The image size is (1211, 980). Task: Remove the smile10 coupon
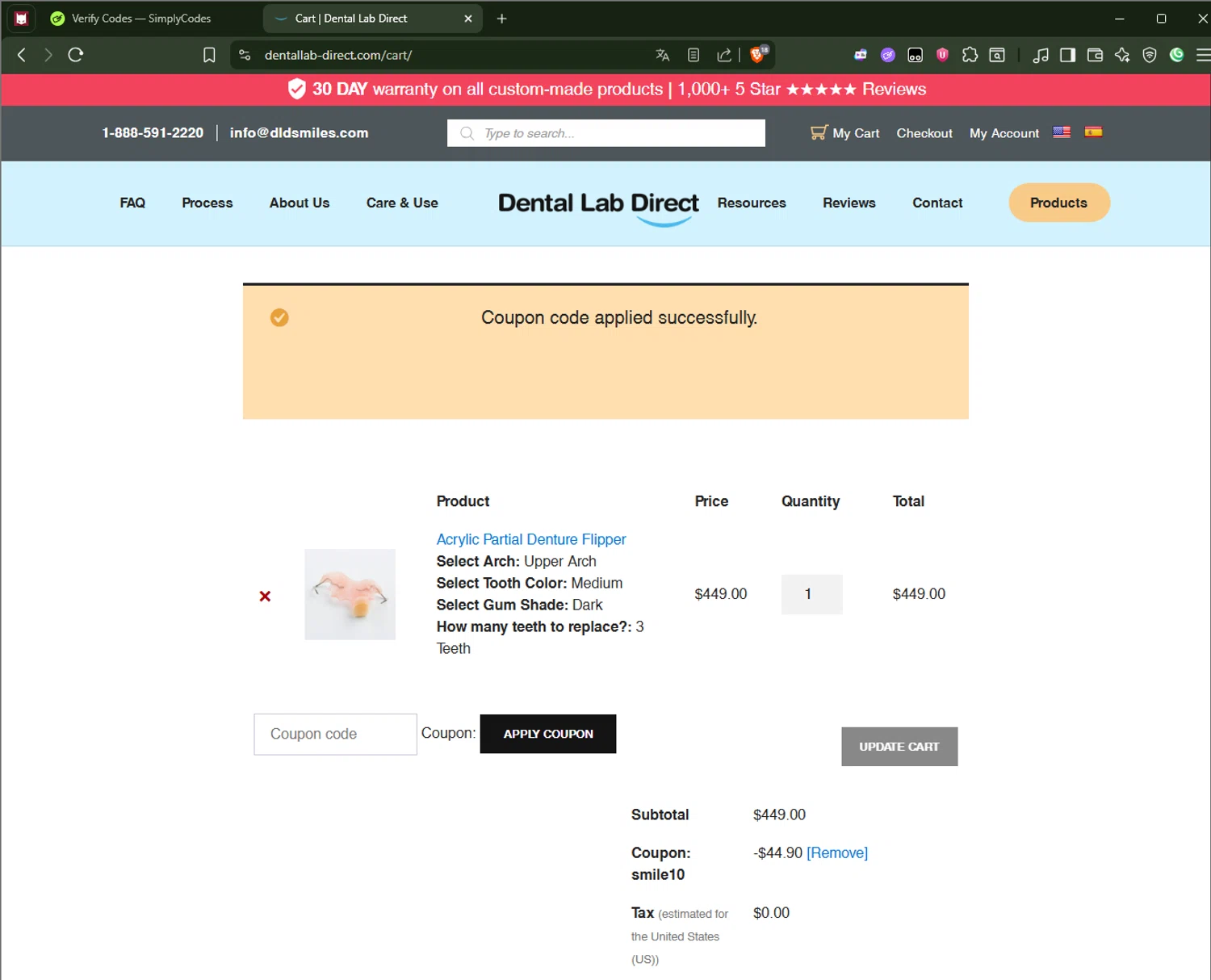(837, 852)
